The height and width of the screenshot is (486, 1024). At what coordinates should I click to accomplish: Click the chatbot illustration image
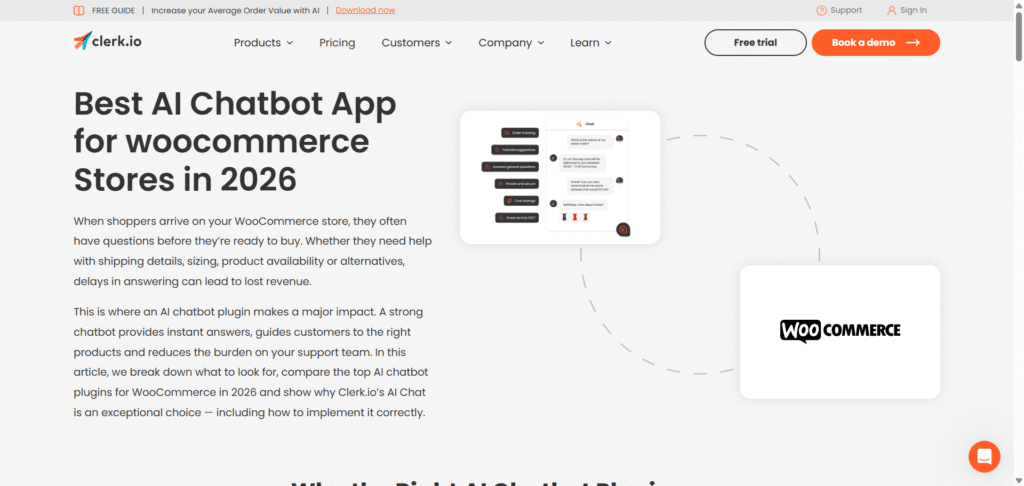coord(560,178)
